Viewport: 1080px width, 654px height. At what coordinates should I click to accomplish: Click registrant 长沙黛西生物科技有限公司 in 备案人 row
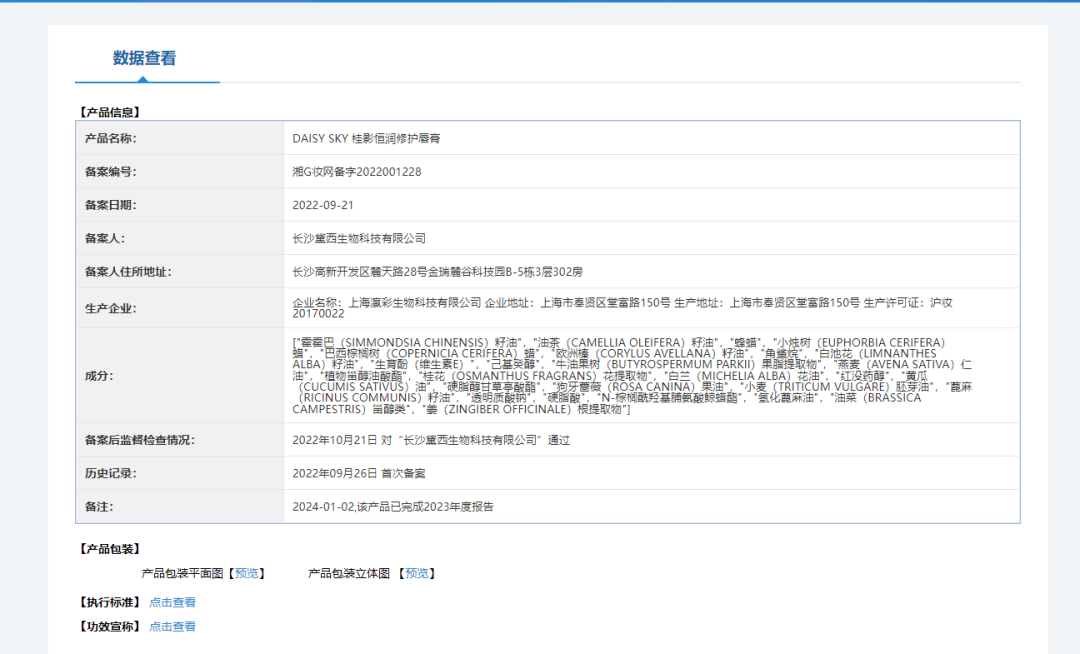coord(359,238)
